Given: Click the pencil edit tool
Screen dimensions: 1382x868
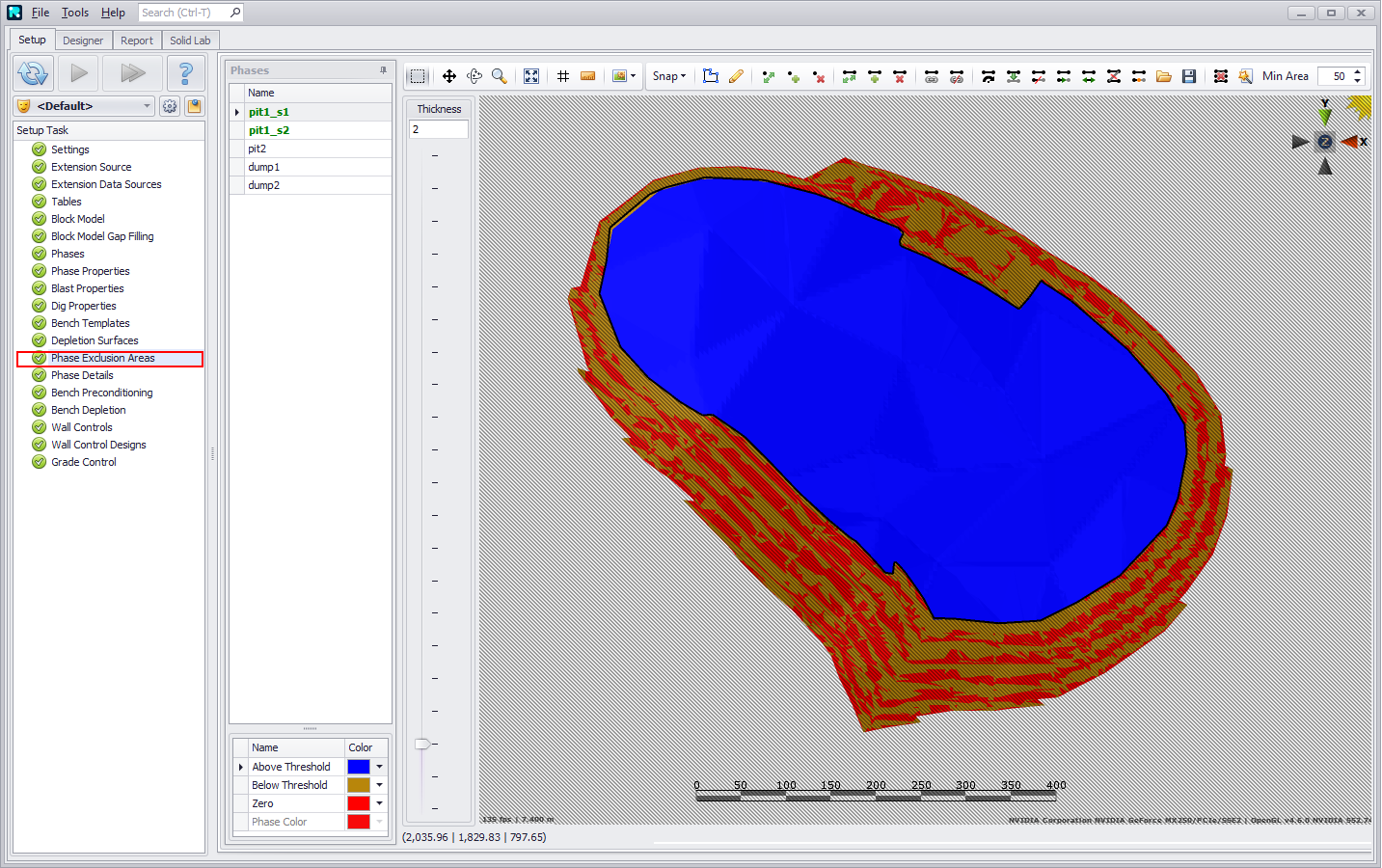Looking at the screenshot, I should (736, 76).
